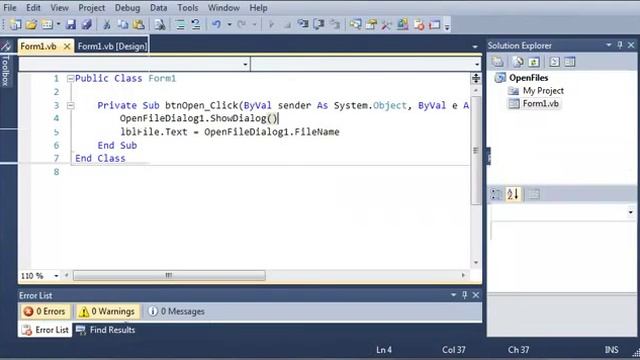Open the Project menu

pyautogui.click(x=91, y=8)
